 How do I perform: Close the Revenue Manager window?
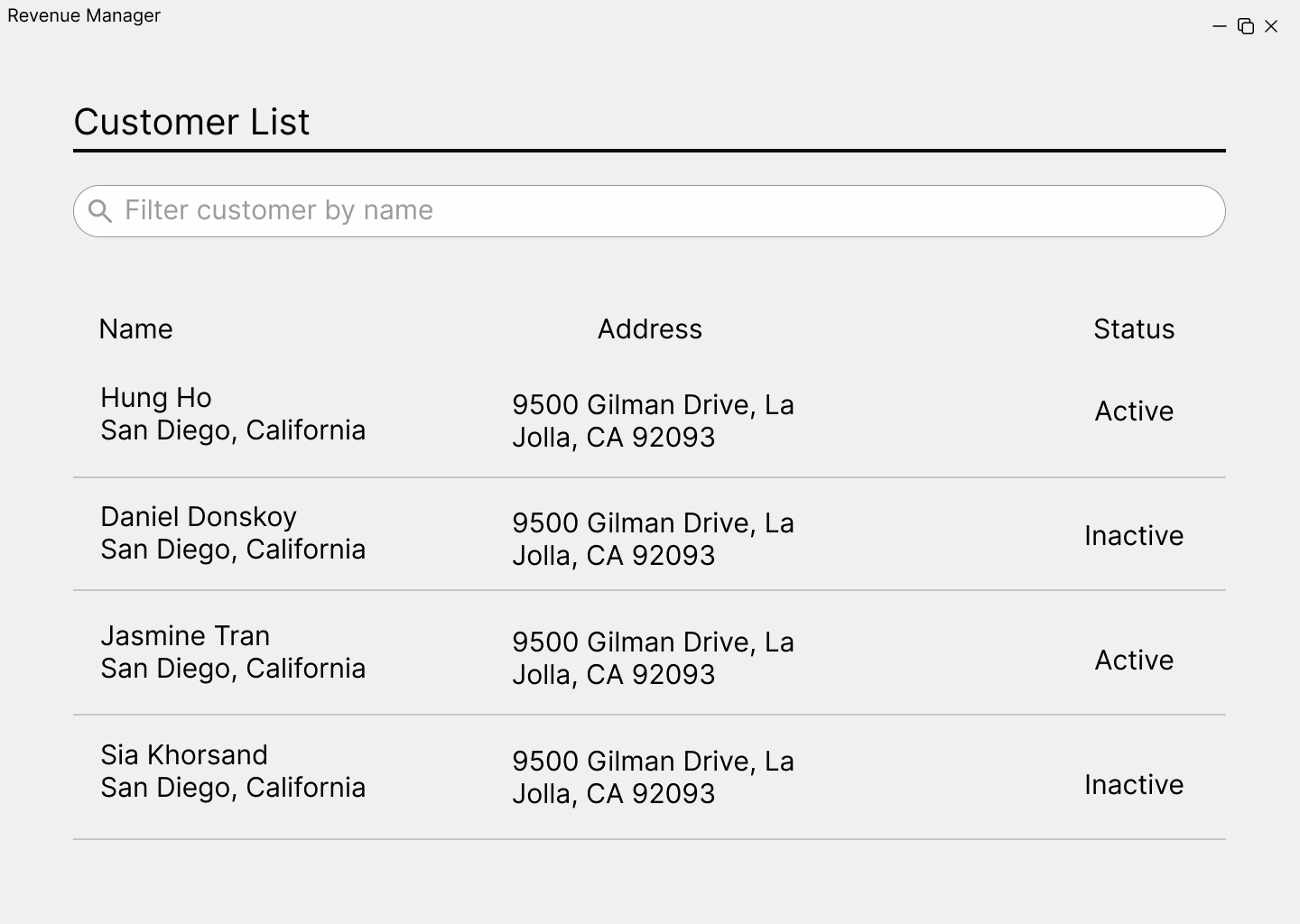(x=1271, y=26)
